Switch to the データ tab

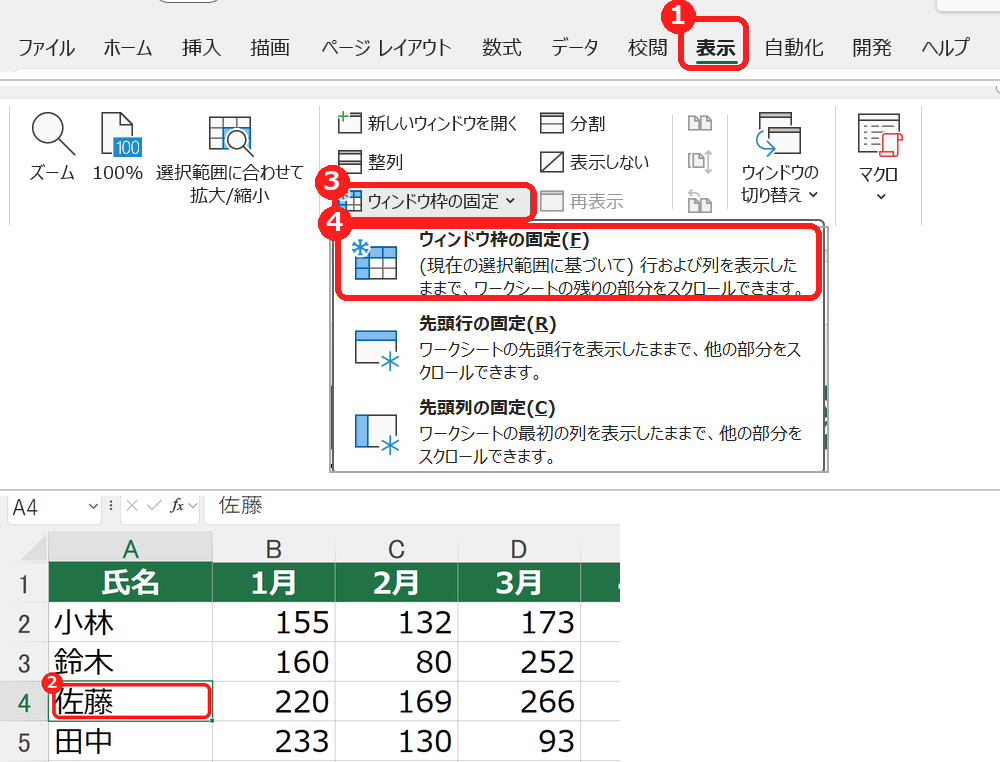(x=575, y=48)
